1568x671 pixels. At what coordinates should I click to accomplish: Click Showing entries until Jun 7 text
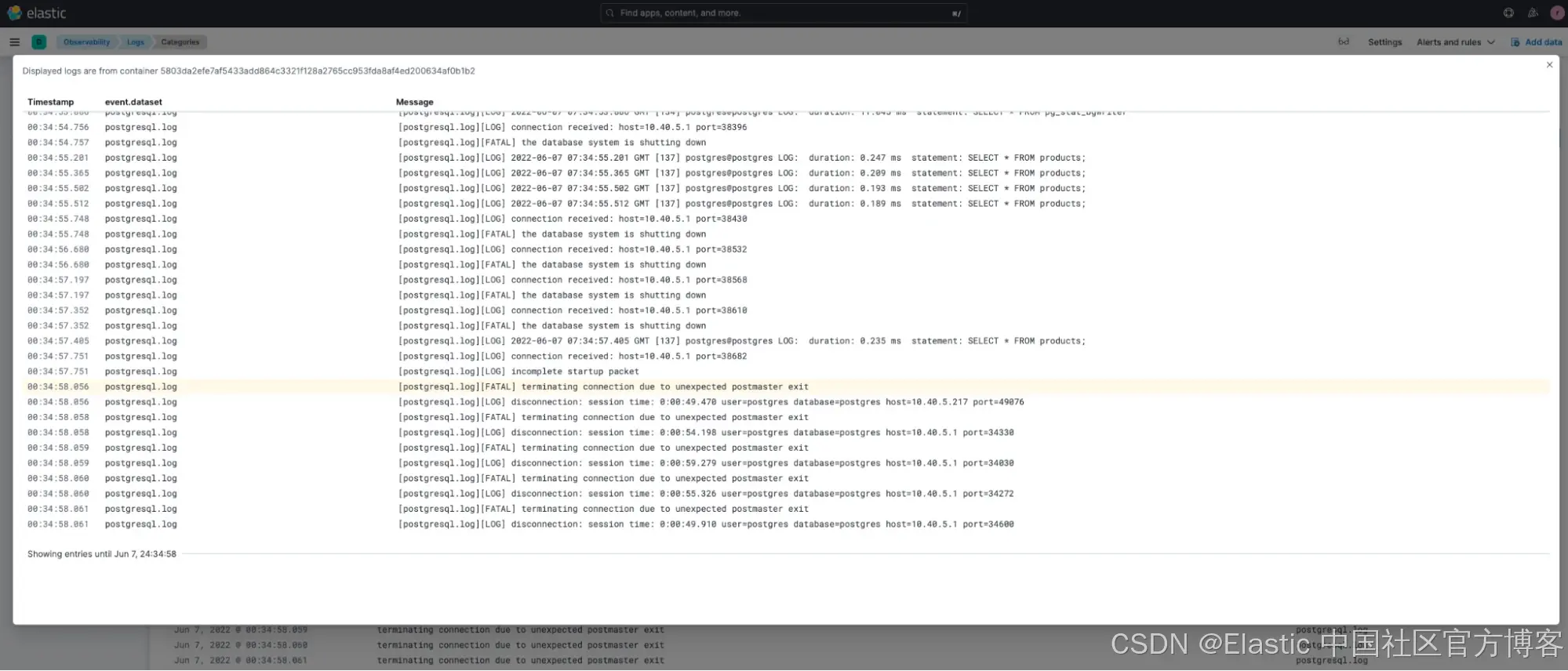pos(102,554)
